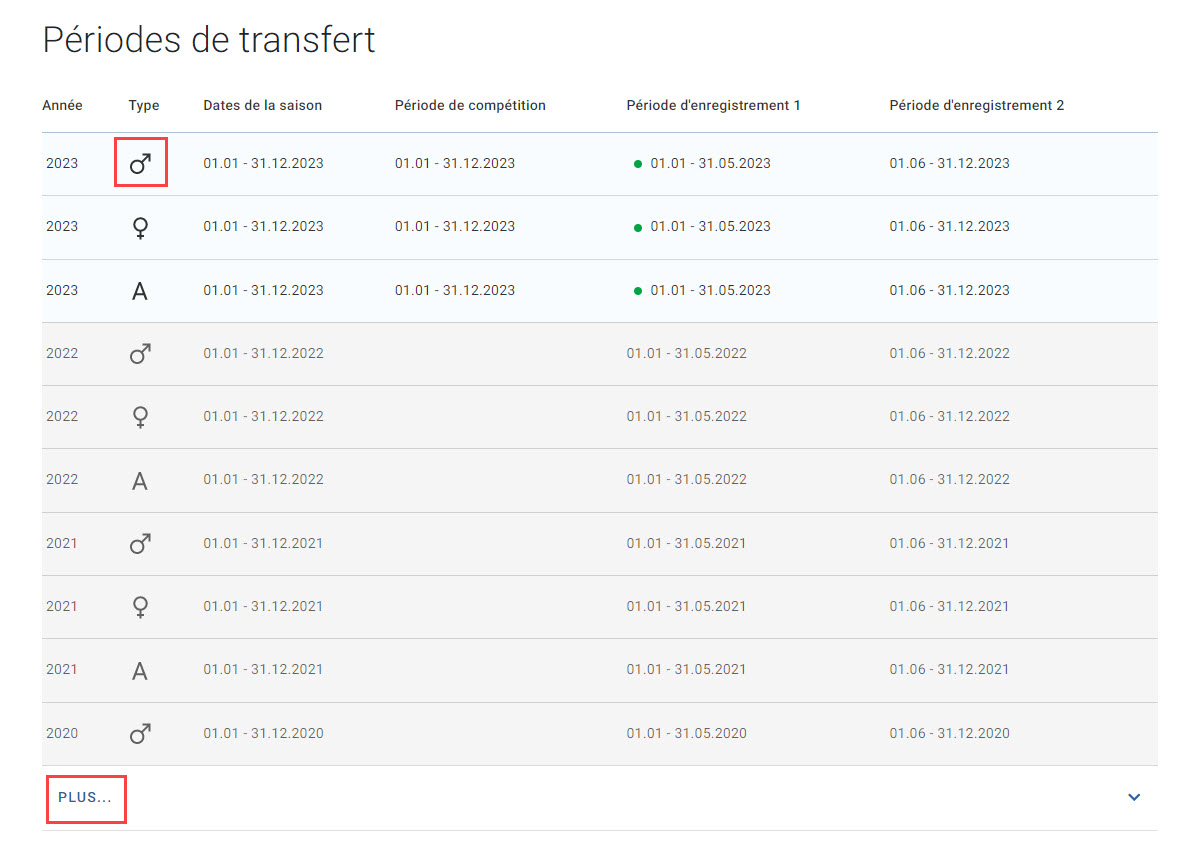Select the 'A' type icon for 2023
The height and width of the screenshot is (852, 1191).
tap(140, 291)
